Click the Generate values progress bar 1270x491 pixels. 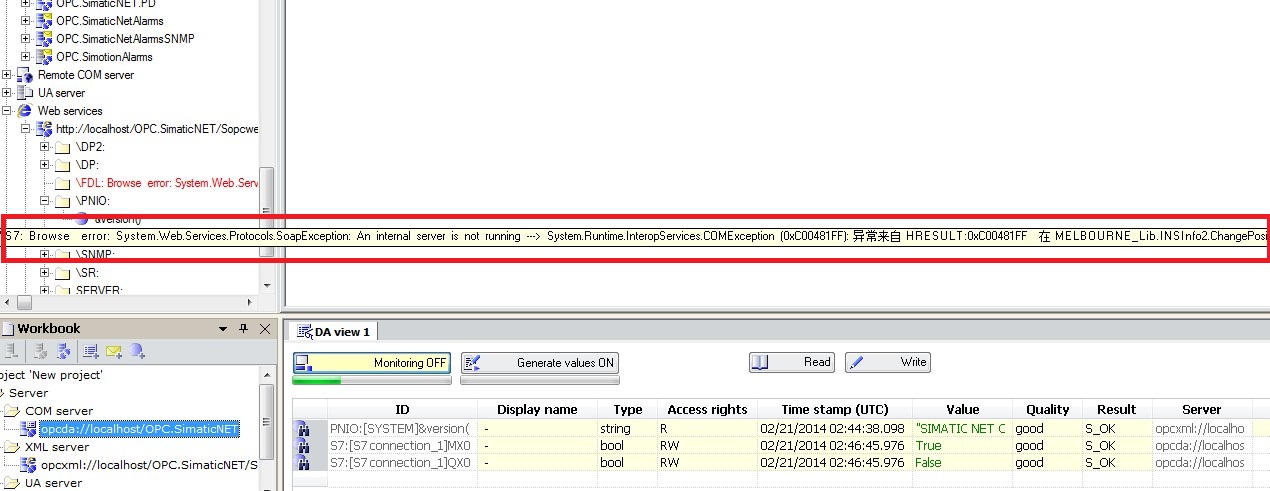(540, 380)
